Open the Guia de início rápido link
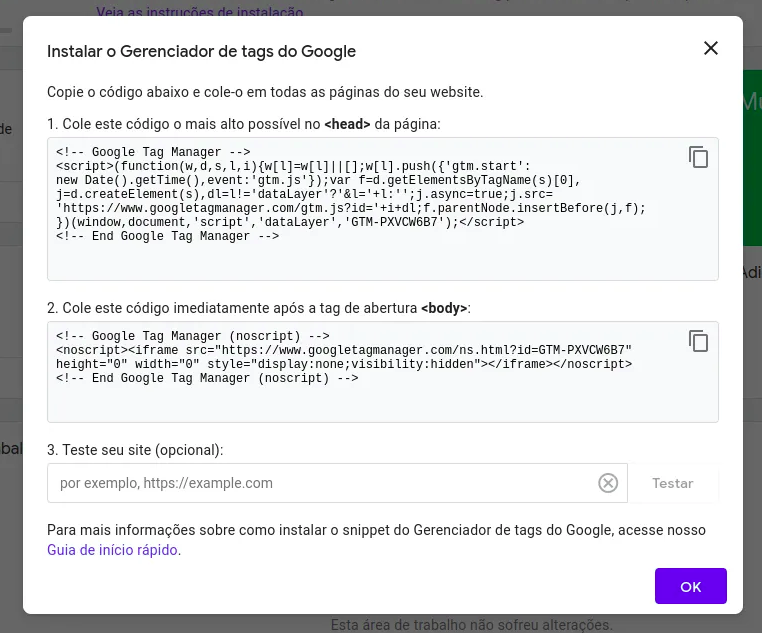This screenshot has height=633, width=762. [113, 550]
